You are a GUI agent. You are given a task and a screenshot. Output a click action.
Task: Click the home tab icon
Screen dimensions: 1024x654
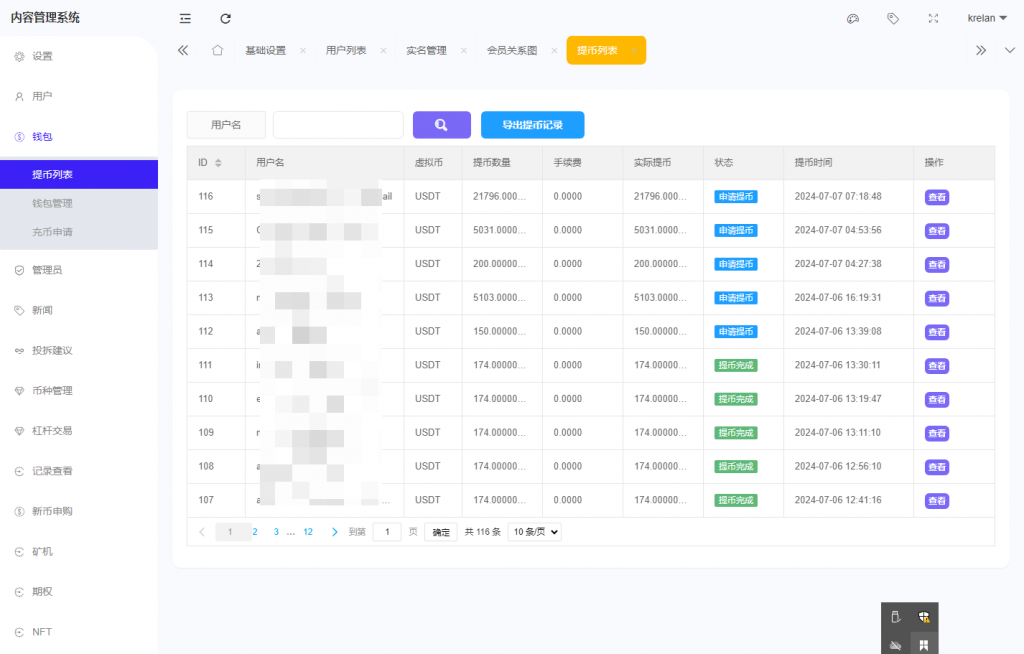coord(217,50)
